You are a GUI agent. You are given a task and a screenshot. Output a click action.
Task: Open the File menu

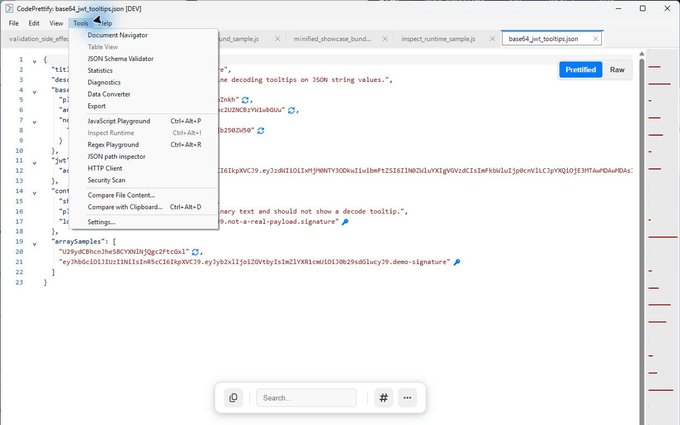[x=13, y=23]
